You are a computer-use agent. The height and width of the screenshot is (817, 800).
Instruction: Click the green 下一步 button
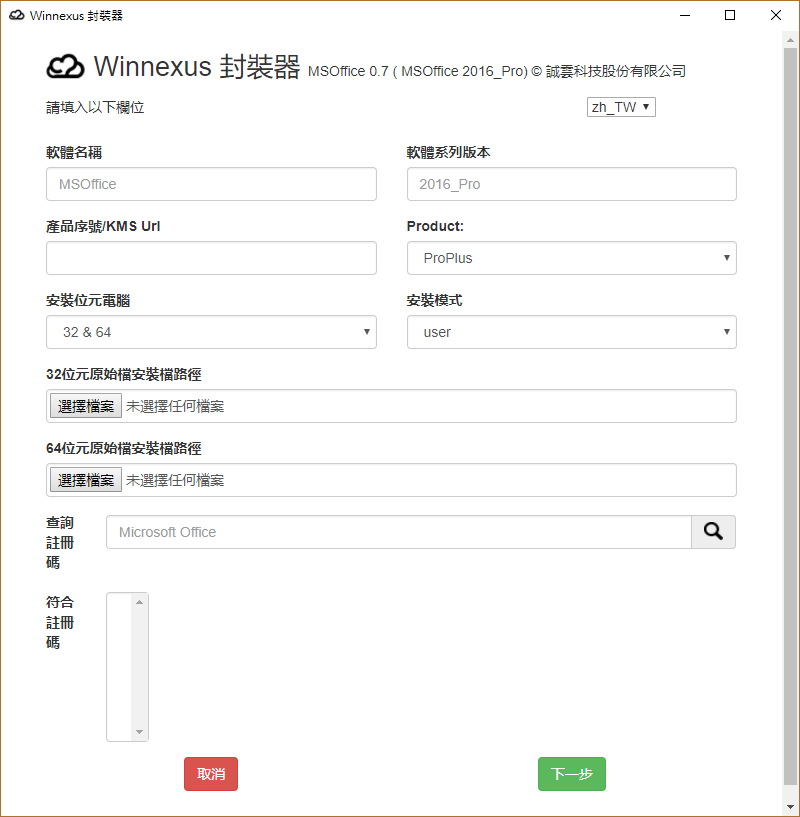[572, 774]
